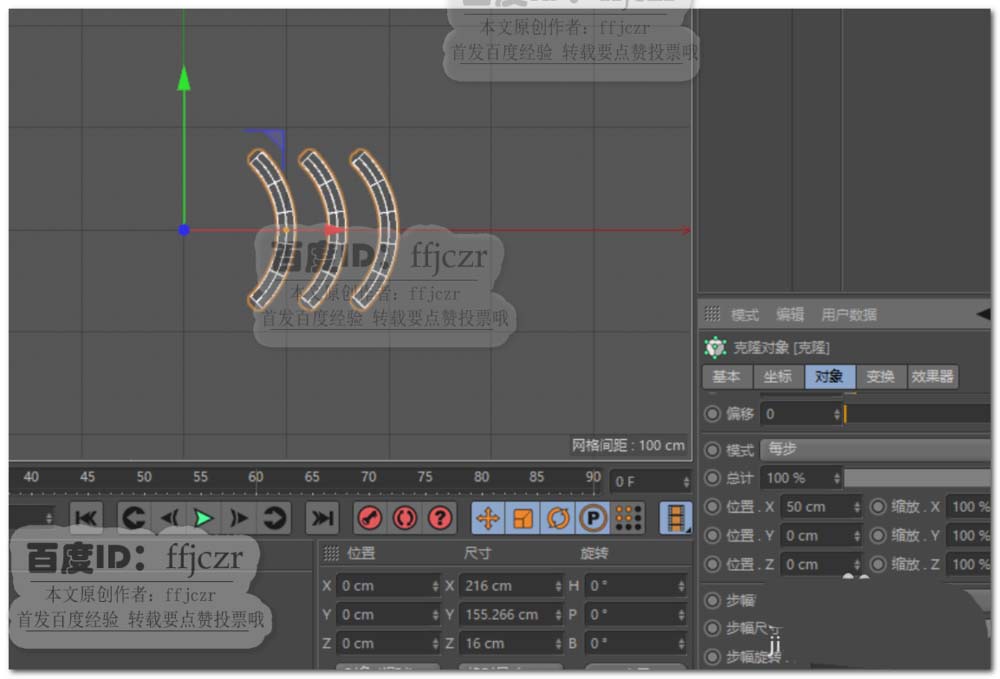Click the 位置 . Y 0 cm stepper
Screen dimensions: 1000x679
coord(857,536)
